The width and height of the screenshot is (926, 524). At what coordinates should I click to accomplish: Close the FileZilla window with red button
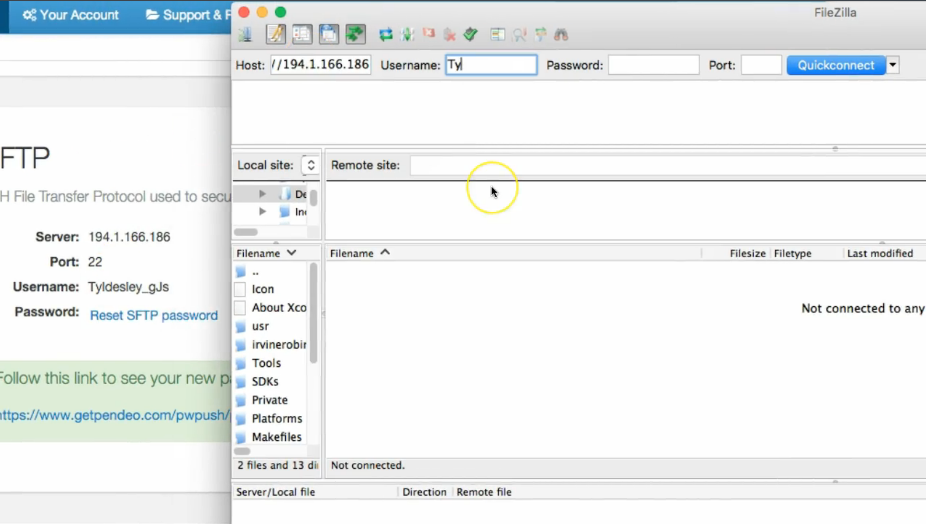click(x=244, y=12)
